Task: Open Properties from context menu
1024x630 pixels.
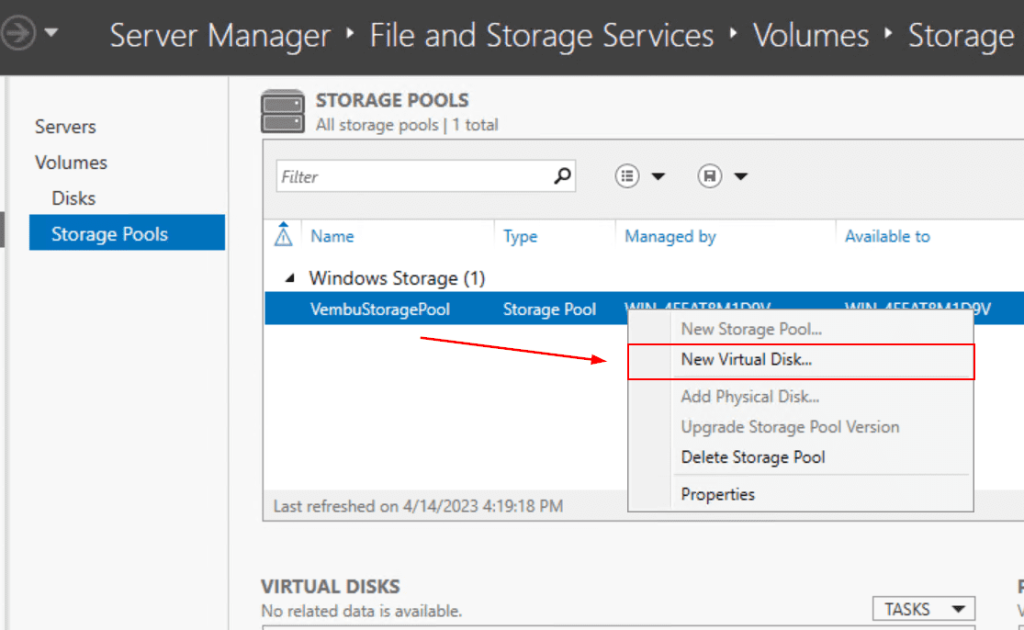Action: click(717, 494)
